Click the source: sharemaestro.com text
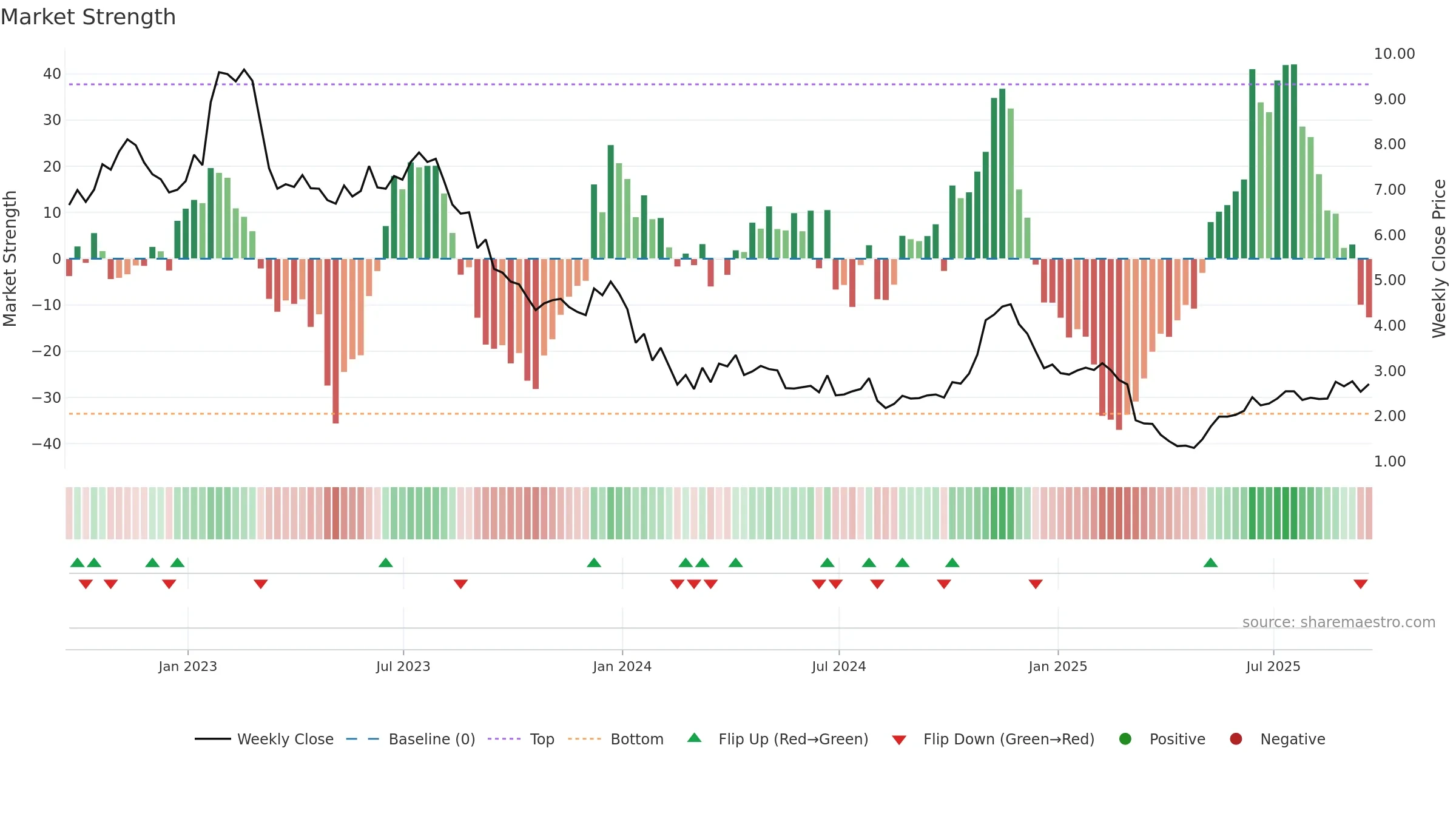The width and height of the screenshot is (1456, 819). click(x=1339, y=622)
